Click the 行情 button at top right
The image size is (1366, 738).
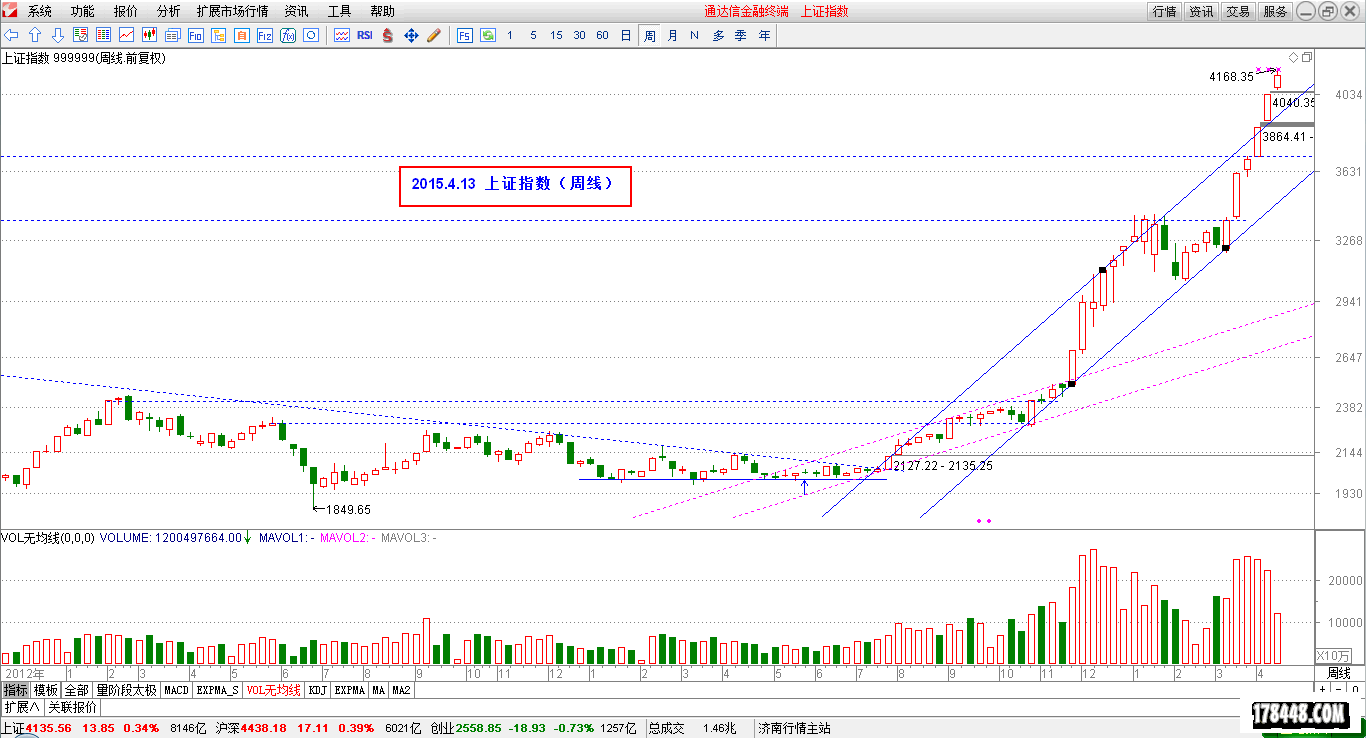[x=1164, y=11]
